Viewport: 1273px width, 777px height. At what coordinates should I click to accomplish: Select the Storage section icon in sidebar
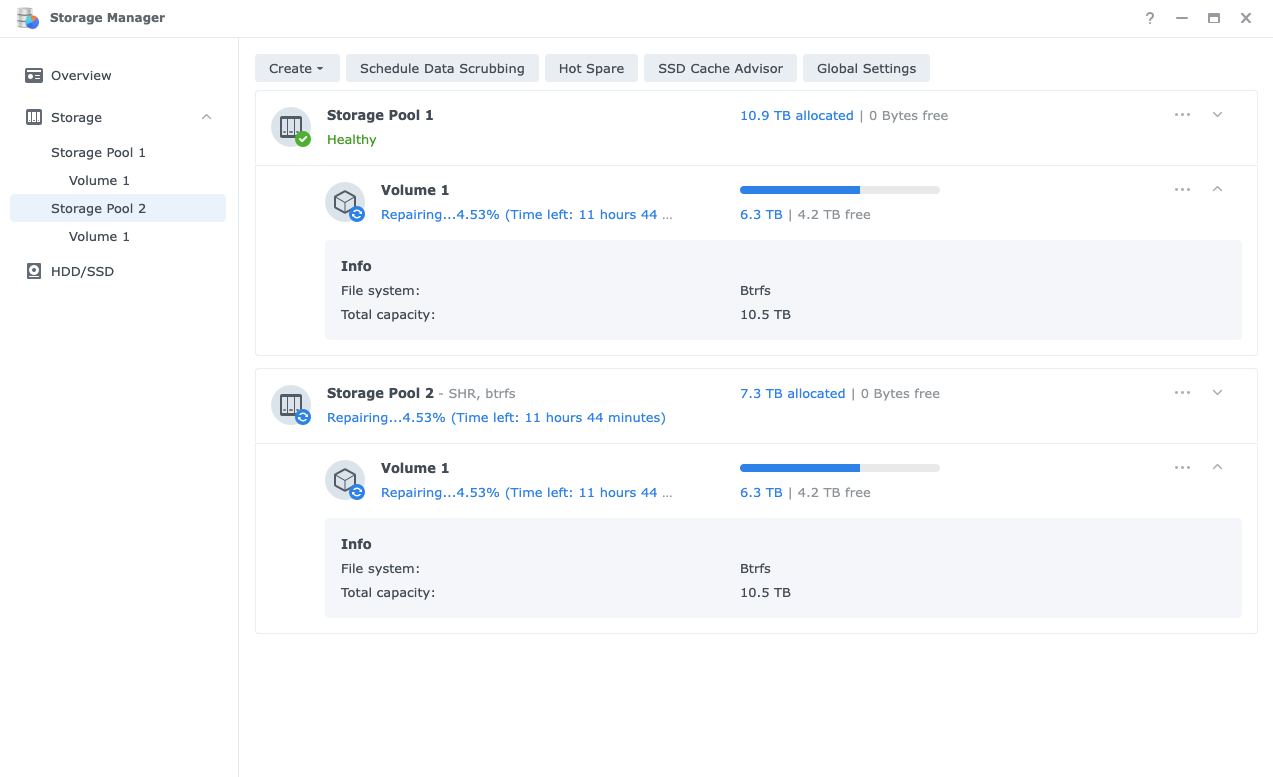point(34,117)
